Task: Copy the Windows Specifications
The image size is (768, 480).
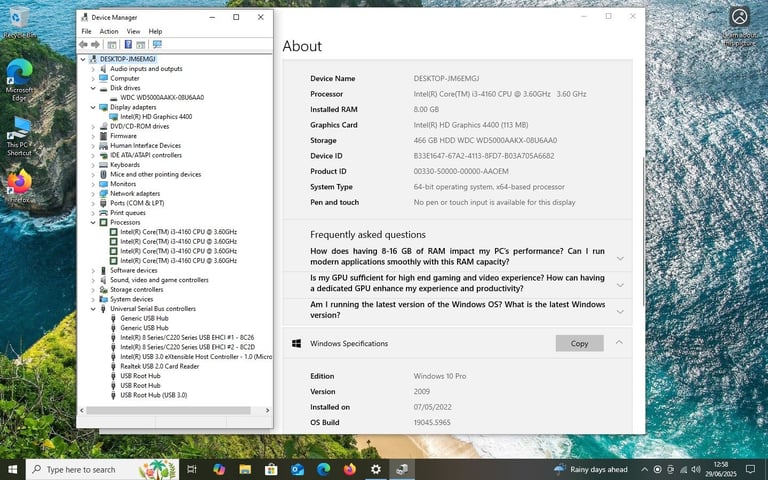Action: [x=579, y=343]
